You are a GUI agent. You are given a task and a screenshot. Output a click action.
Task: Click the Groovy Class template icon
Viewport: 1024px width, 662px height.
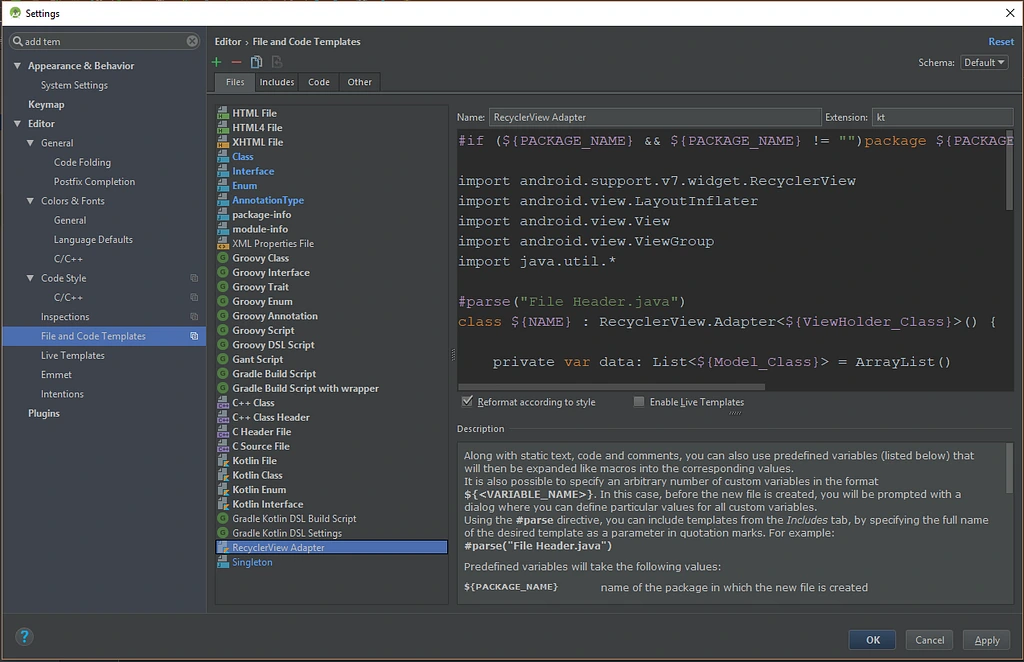pos(223,258)
